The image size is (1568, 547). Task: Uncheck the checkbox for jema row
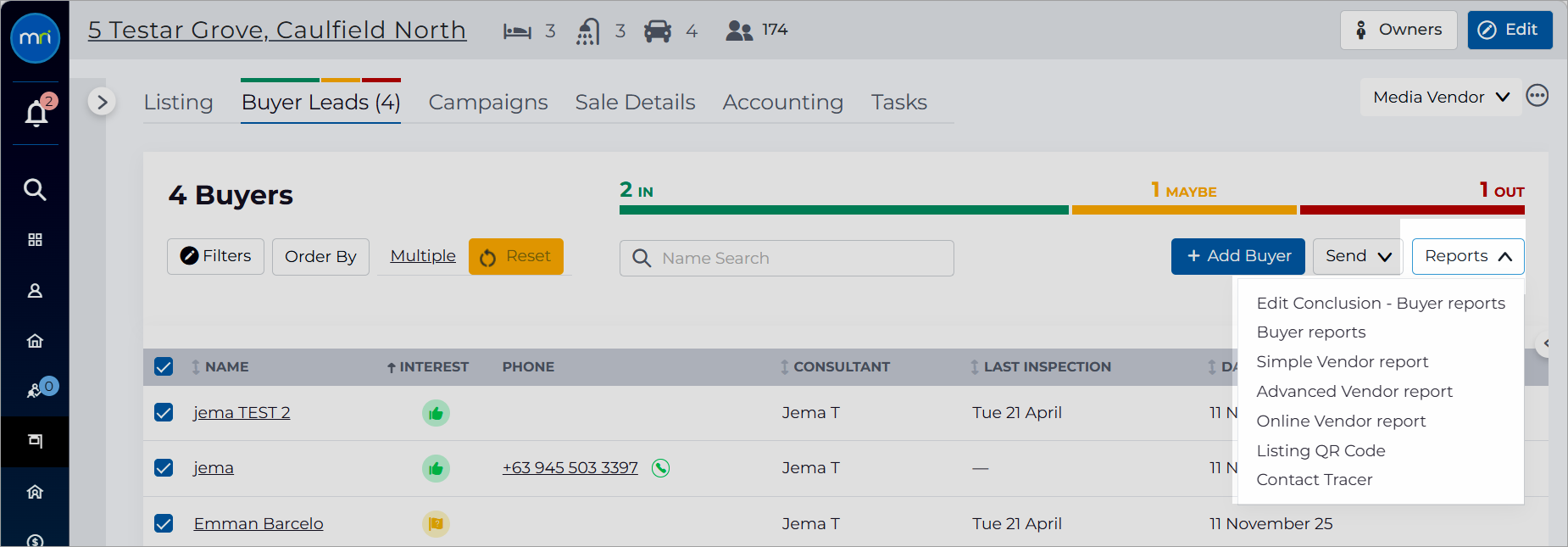pos(164,467)
